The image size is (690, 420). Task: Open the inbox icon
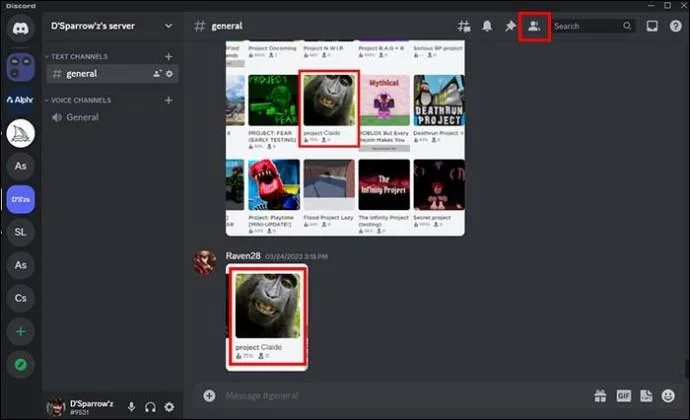click(x=652, y=26)
